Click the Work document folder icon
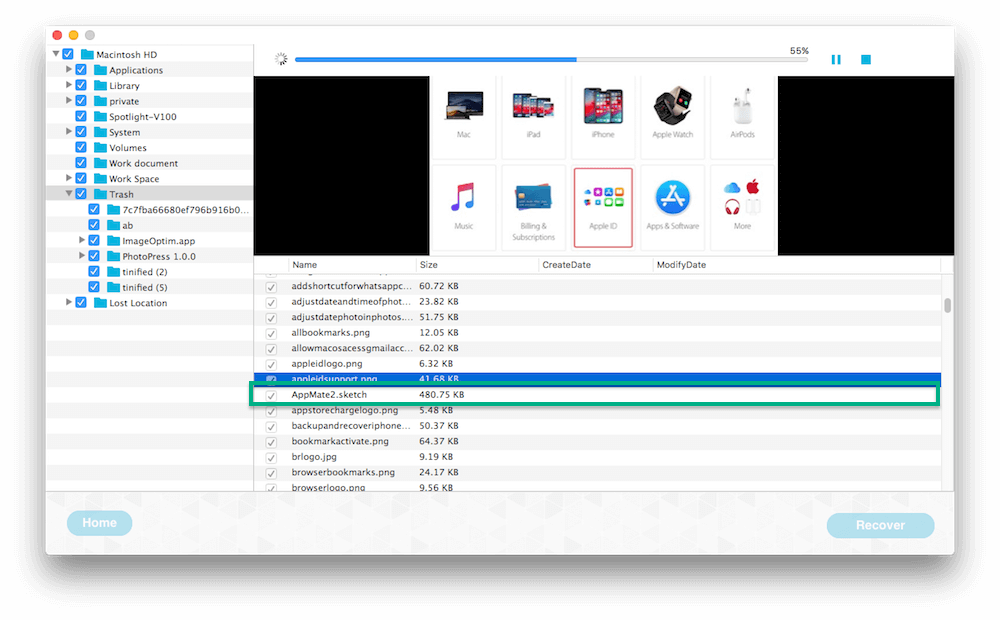 tap(100, 163)
